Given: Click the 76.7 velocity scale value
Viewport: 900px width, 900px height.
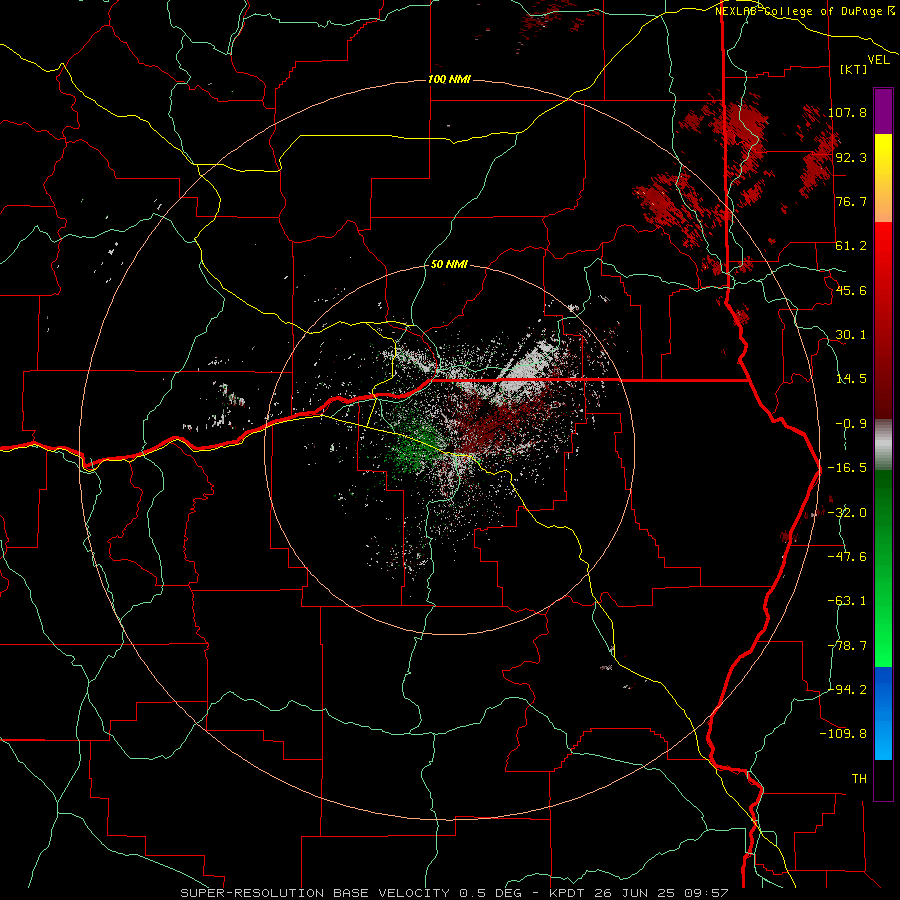Looking at the screenshot, I should tap(851, 201).
